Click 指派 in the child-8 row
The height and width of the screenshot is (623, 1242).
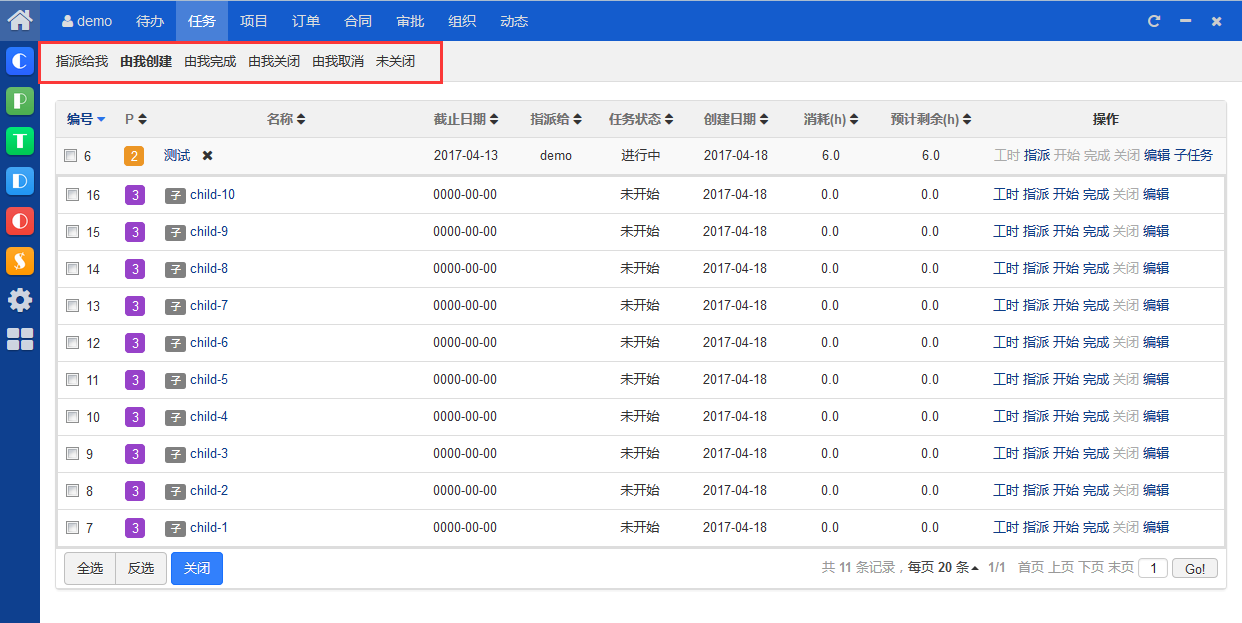pos(1036,269)
